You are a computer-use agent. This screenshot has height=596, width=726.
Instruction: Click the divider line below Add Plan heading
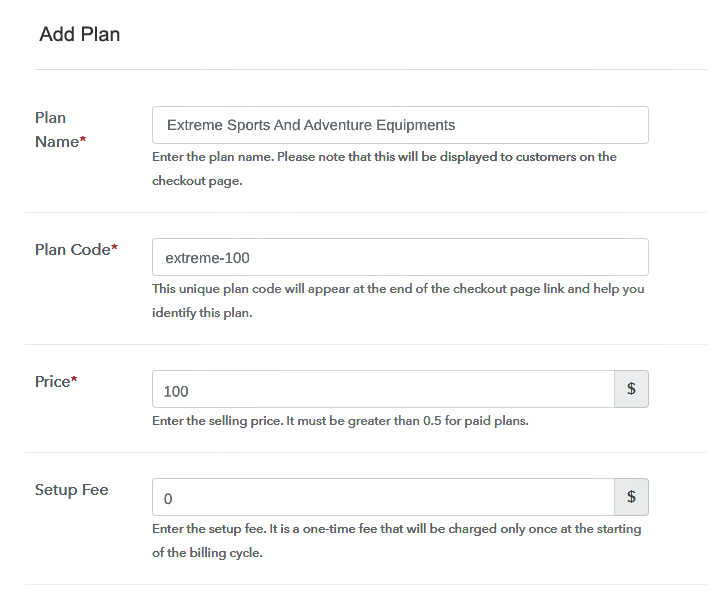(370, 69)
